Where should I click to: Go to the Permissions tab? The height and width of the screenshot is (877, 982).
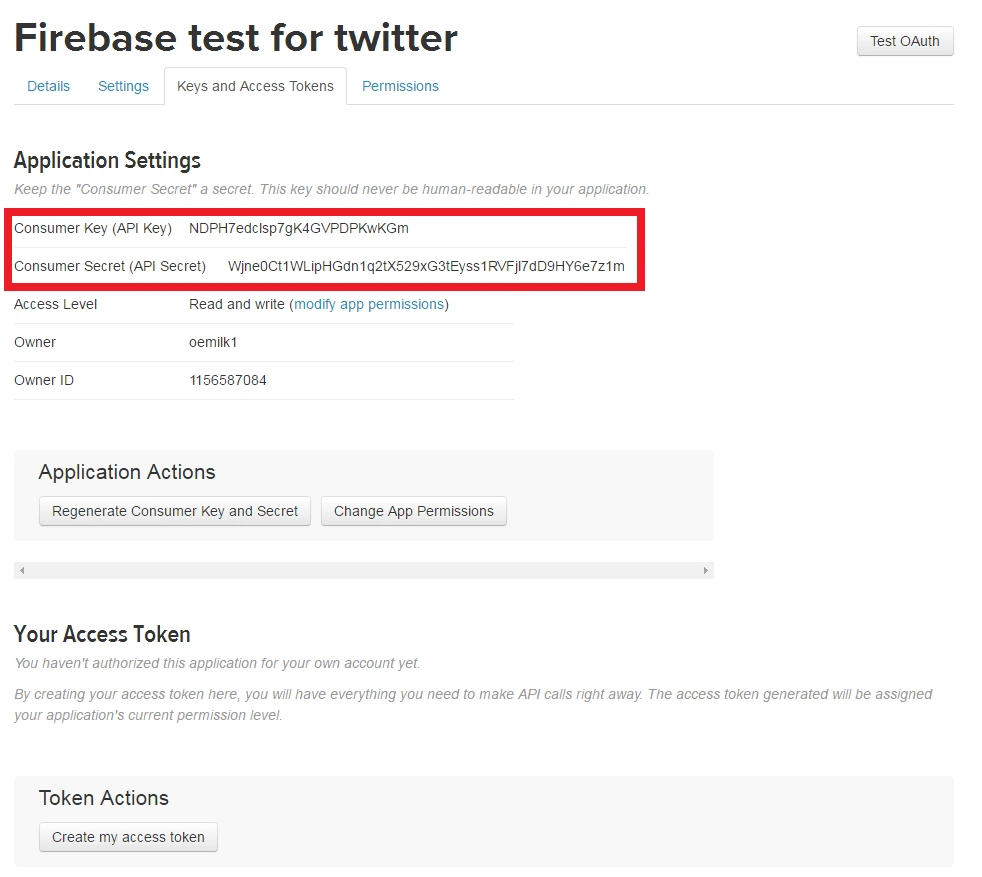pos(400,86)
